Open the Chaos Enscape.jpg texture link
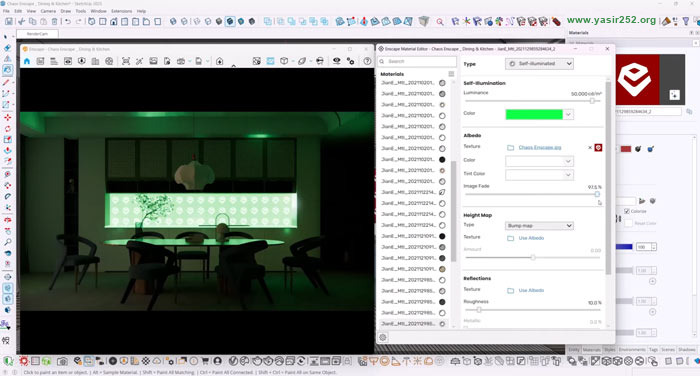700x376 pixels. click(540, 147)
